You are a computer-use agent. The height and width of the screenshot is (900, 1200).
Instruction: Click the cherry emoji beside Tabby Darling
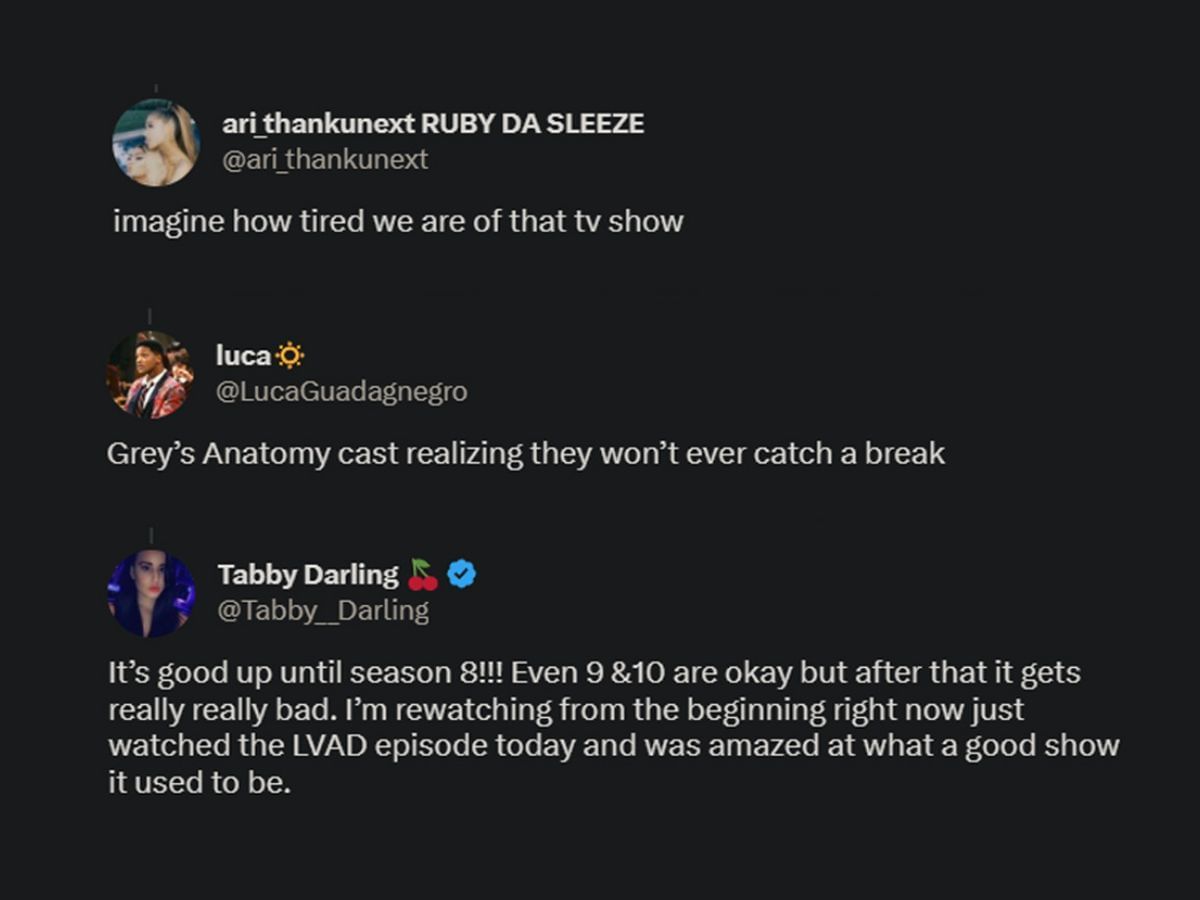point(423,574)
